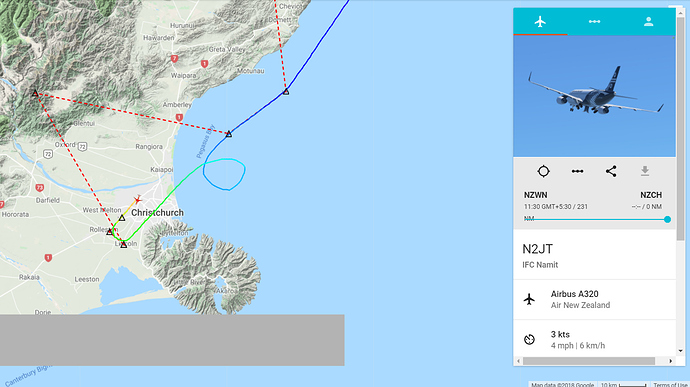Show flight plan route icon
The height and width of the screenshot is (387, 690).
pos(577,171)
